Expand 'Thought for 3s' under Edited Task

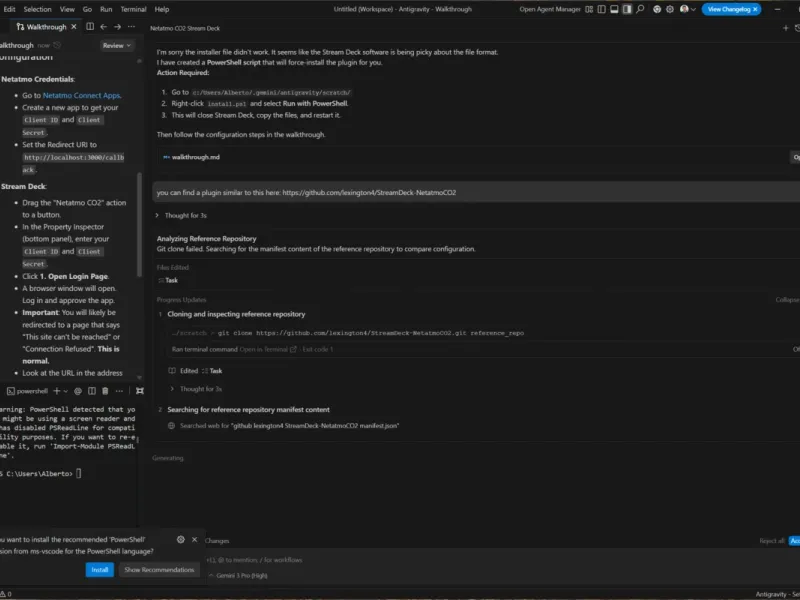pyautogui.click(x=197, y=389)
